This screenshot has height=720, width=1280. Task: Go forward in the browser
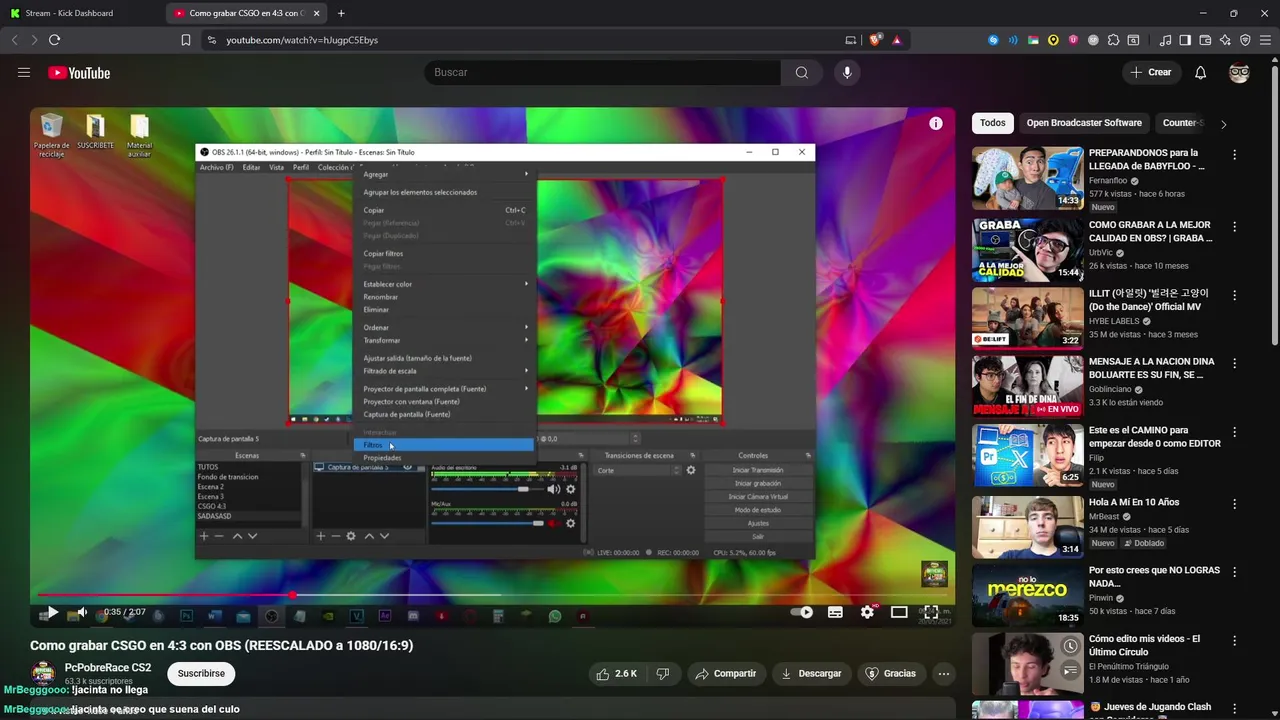click(34, 40)
